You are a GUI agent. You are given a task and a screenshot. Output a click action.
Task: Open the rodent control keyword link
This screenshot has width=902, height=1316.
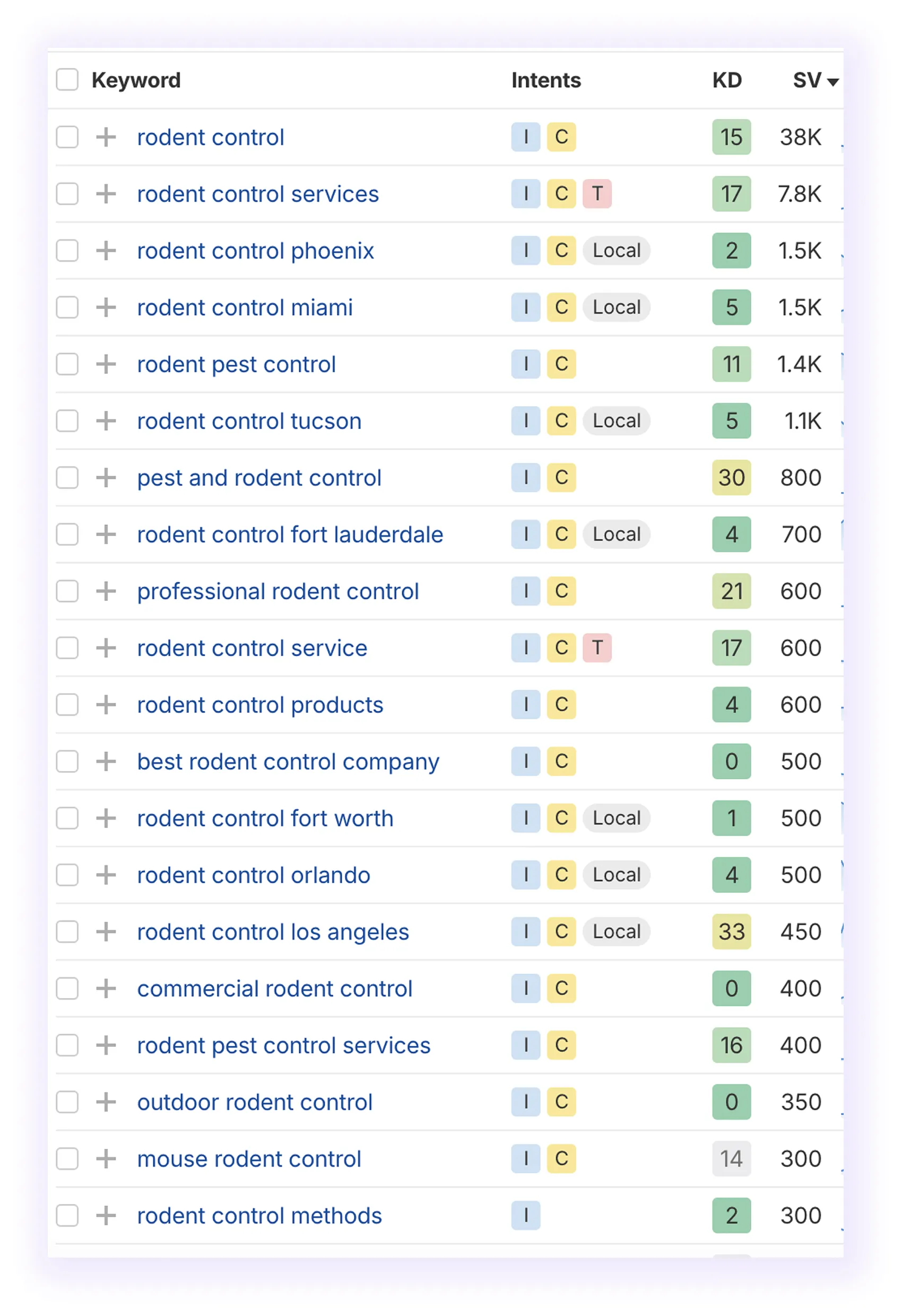[x=211, y=137]
